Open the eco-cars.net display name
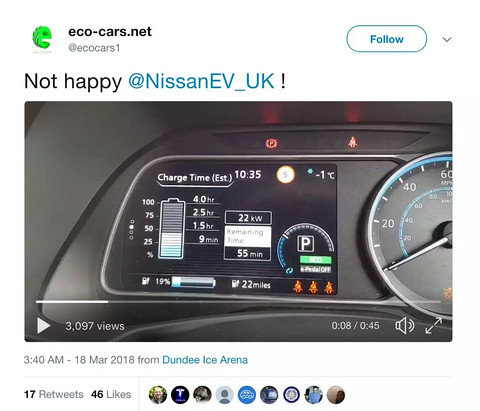Image resolution: width=480 pixels, height=411 pixels. (110, 32)
